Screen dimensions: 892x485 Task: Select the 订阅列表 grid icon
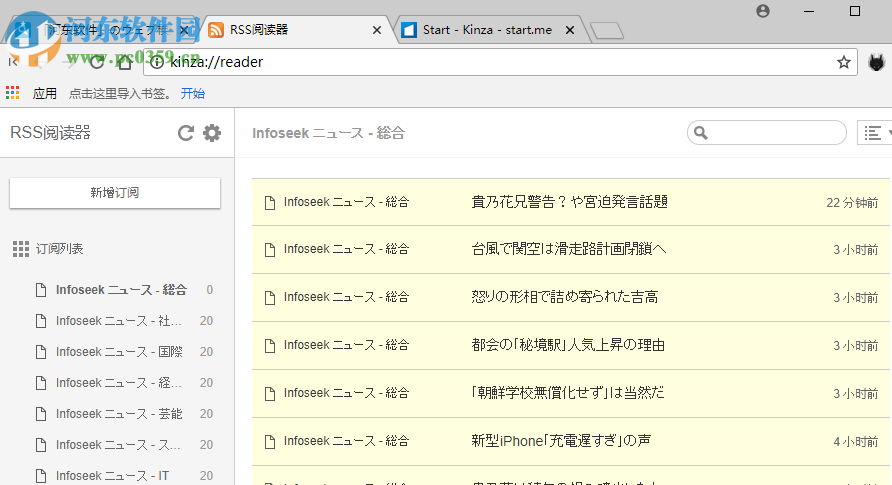click(x=21, y=249)
